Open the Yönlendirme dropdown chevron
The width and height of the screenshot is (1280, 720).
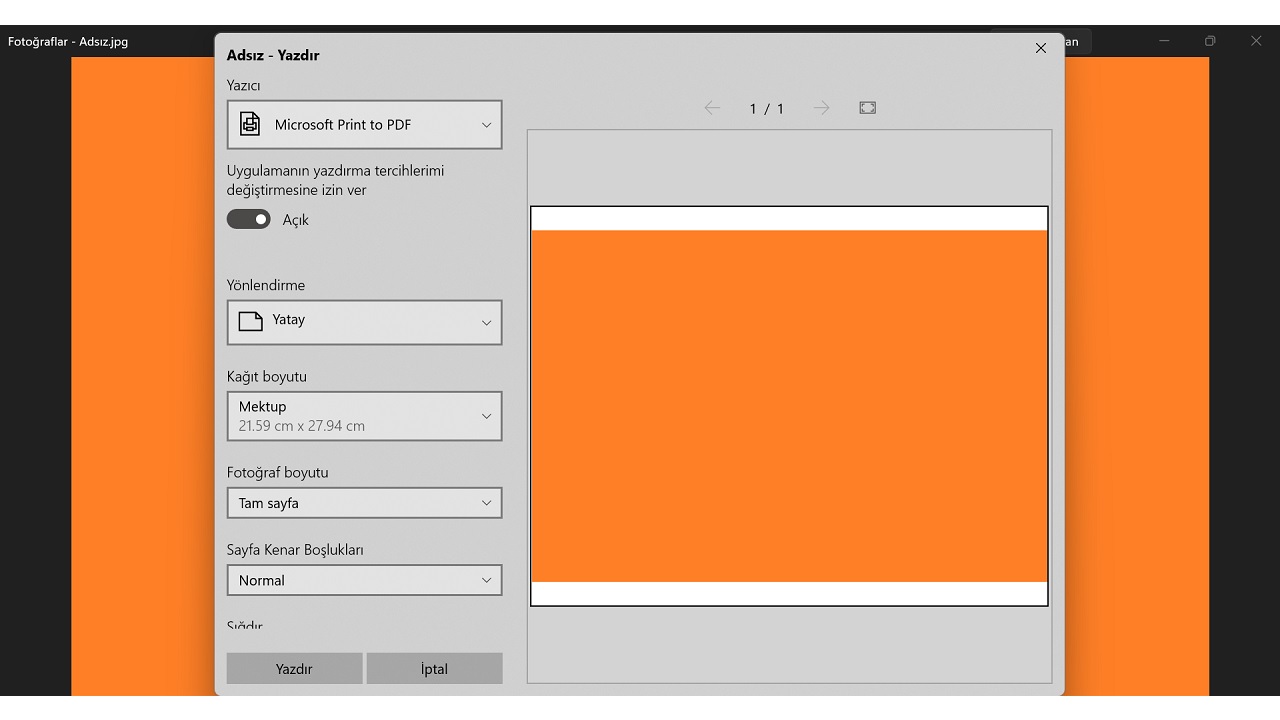pos(486,323)
